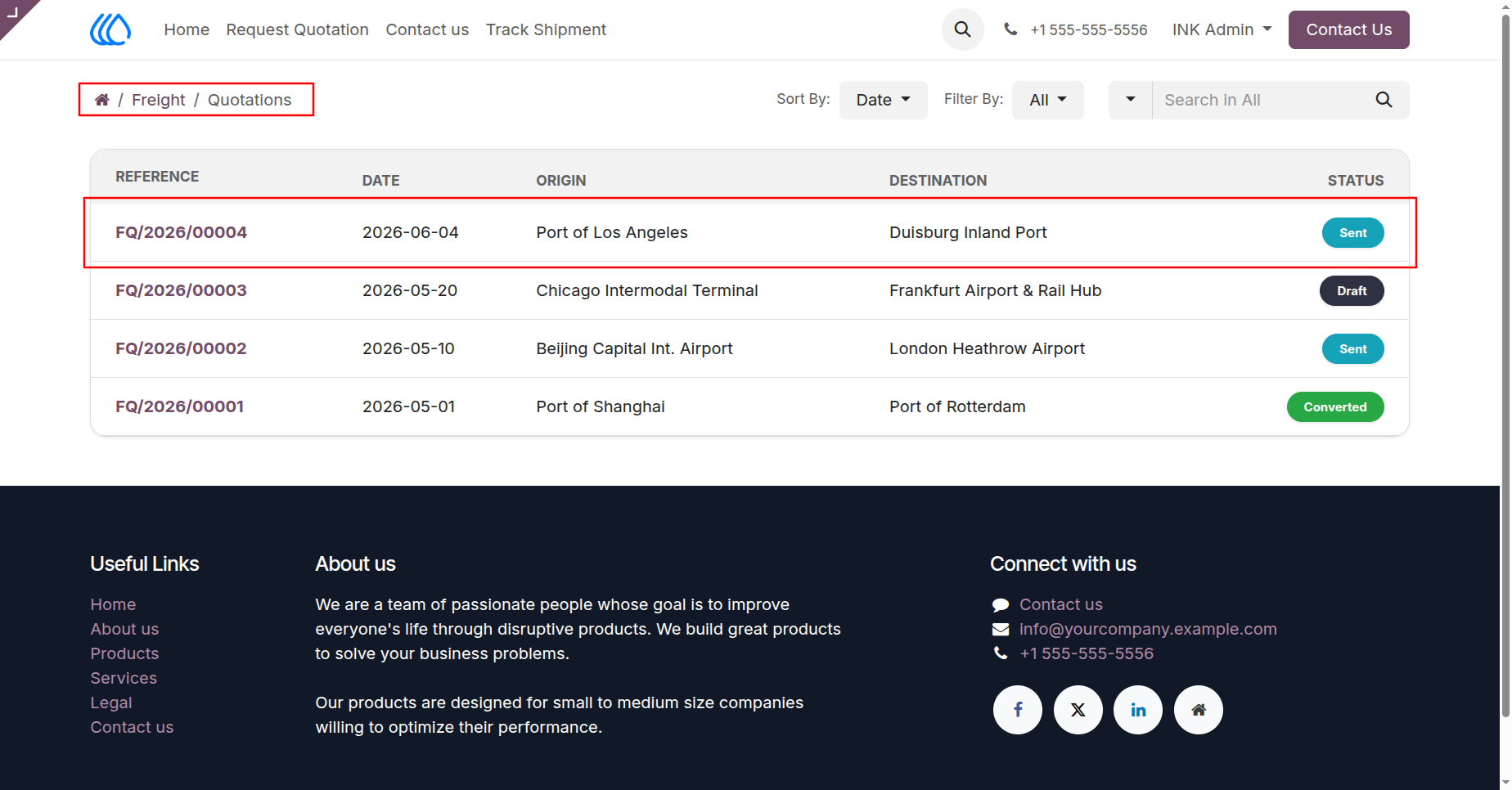This screenshot has height=790, width=1512.
Task: Click the corner editor toggle icon top-left
Action: (x=14, y=12)
